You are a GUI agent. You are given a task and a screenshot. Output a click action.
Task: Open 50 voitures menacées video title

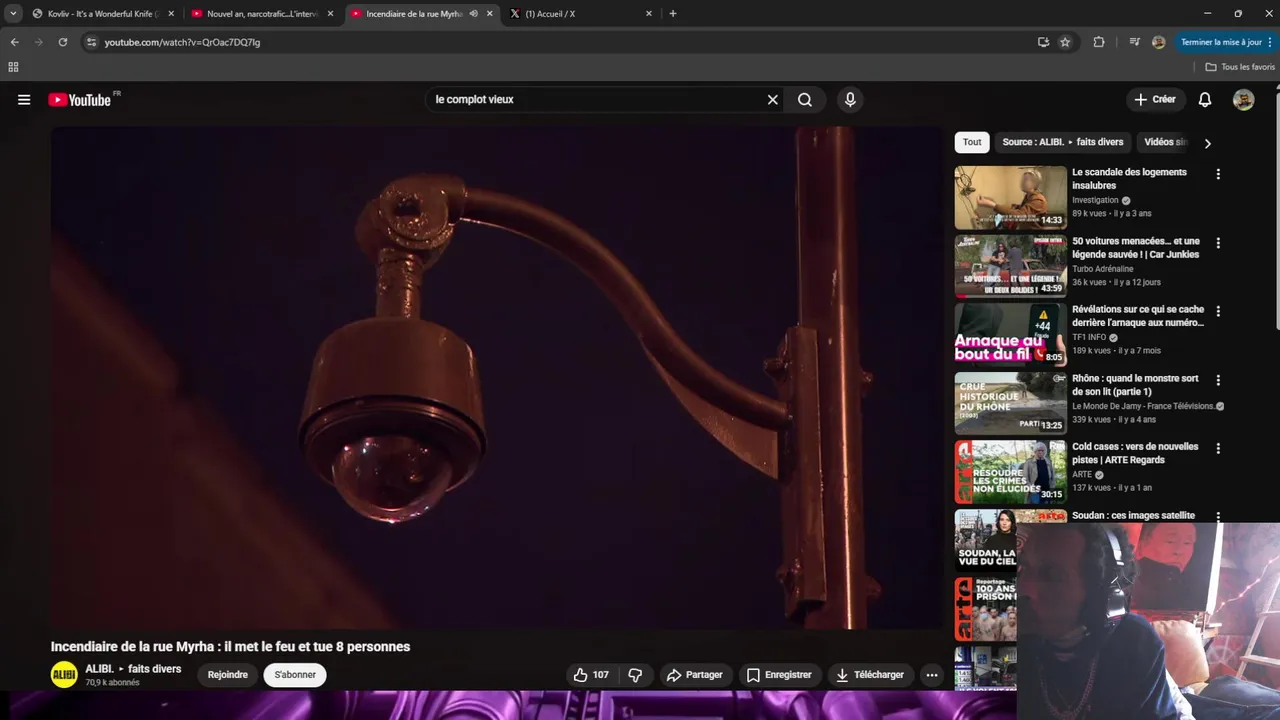point(1136,248)
